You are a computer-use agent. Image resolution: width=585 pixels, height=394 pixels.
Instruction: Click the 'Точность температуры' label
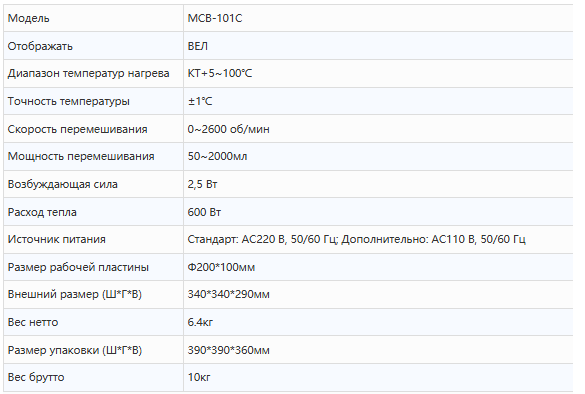pyautogui.click(x=69, y=101)
